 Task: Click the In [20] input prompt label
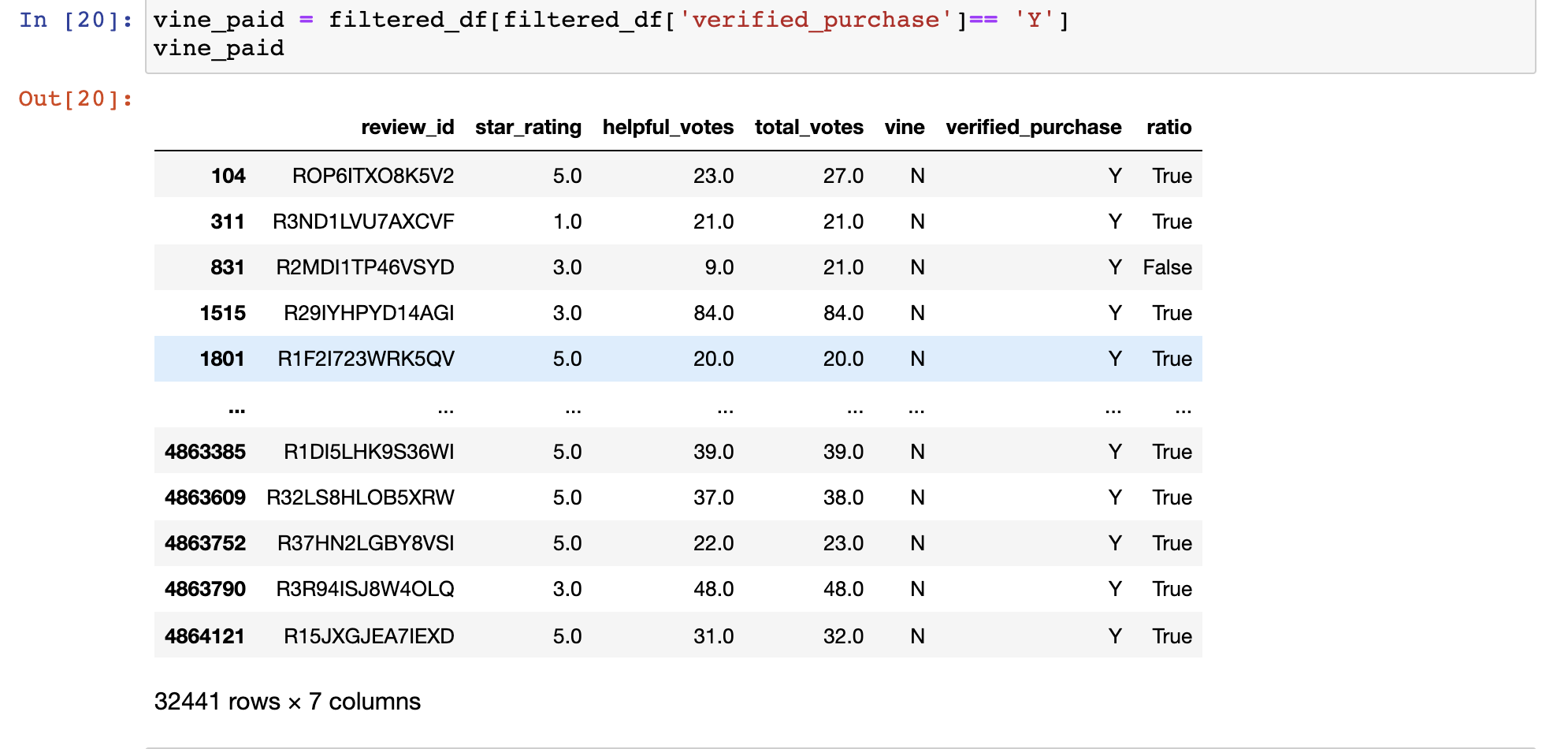pyautogui.click(x=76, y=20)
